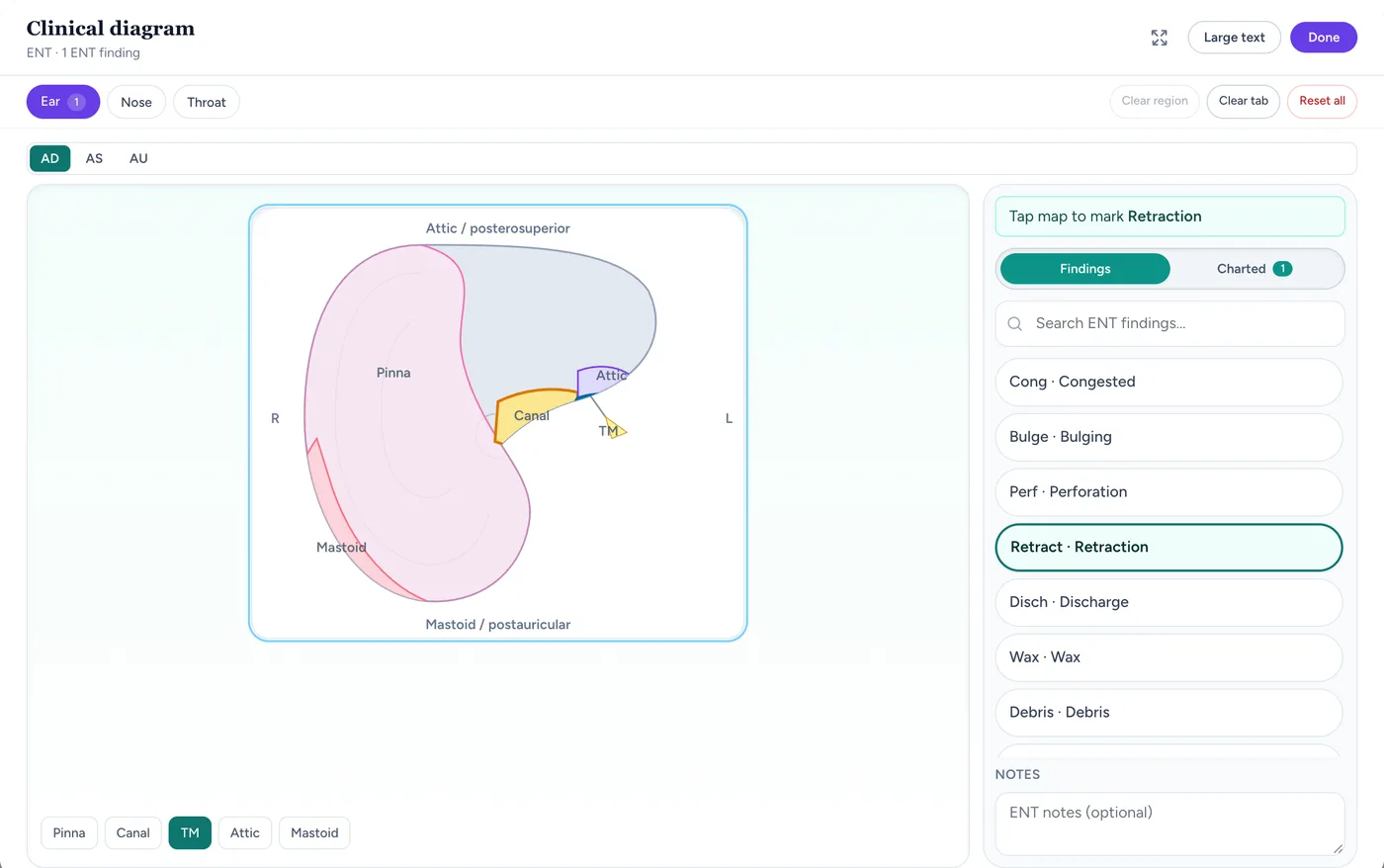Image resolution: width=1384 pixels, height=868 pixels.
Task: Choose the Disch · Discharge finding
Action: [x=1169, y=602]
